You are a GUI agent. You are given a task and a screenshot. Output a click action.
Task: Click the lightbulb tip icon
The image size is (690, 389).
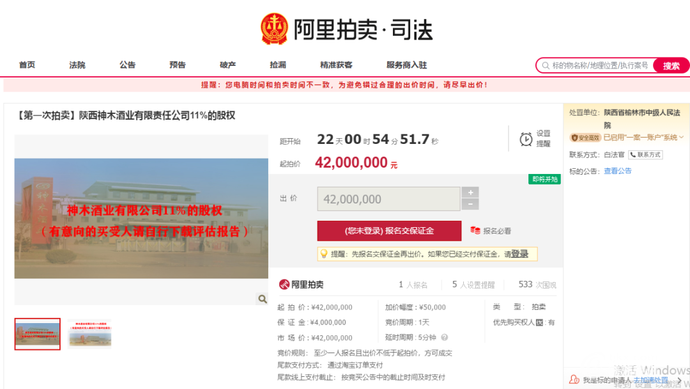[324, 254]
